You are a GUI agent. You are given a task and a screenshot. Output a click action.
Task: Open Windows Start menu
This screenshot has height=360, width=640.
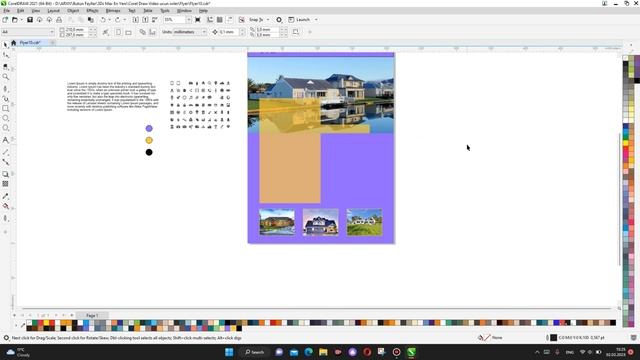point(229,352)
